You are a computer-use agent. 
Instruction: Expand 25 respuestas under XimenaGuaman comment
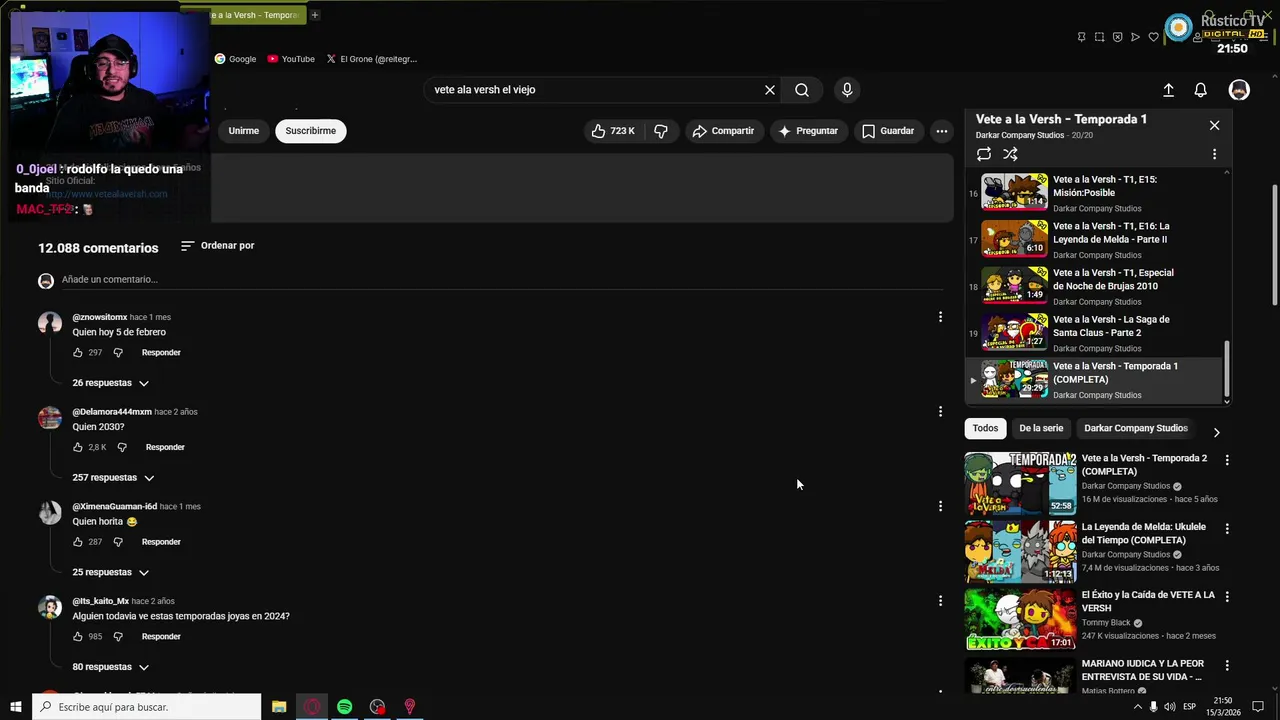click(x=110, y=572)
